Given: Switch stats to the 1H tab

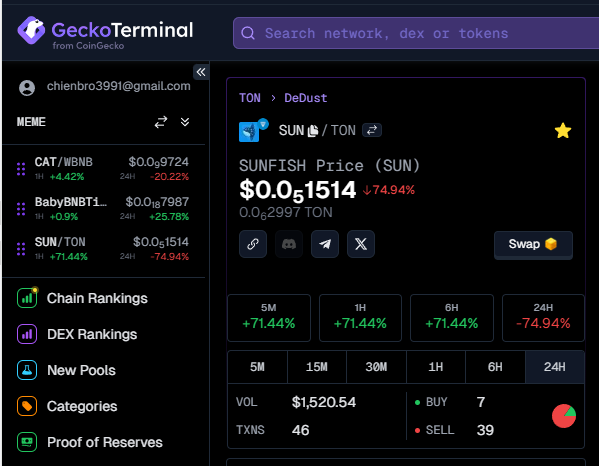Looking at the screenshot, I should (x=436, y=367).
